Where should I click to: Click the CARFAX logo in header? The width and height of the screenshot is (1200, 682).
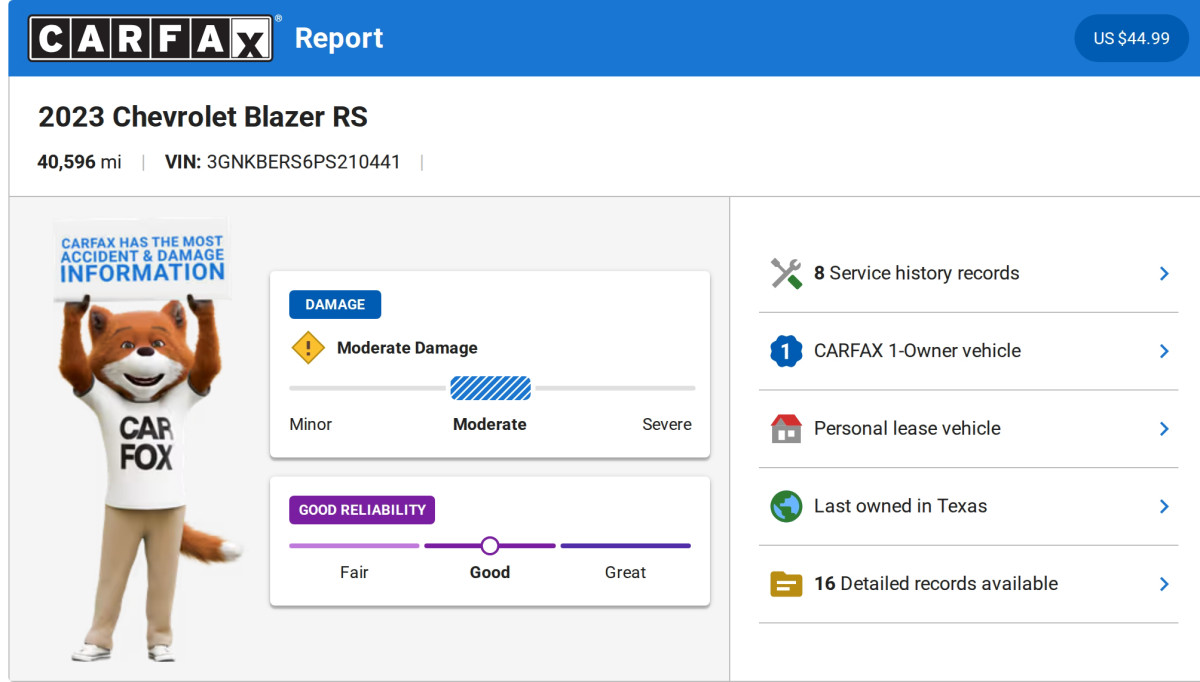(150, 38)
